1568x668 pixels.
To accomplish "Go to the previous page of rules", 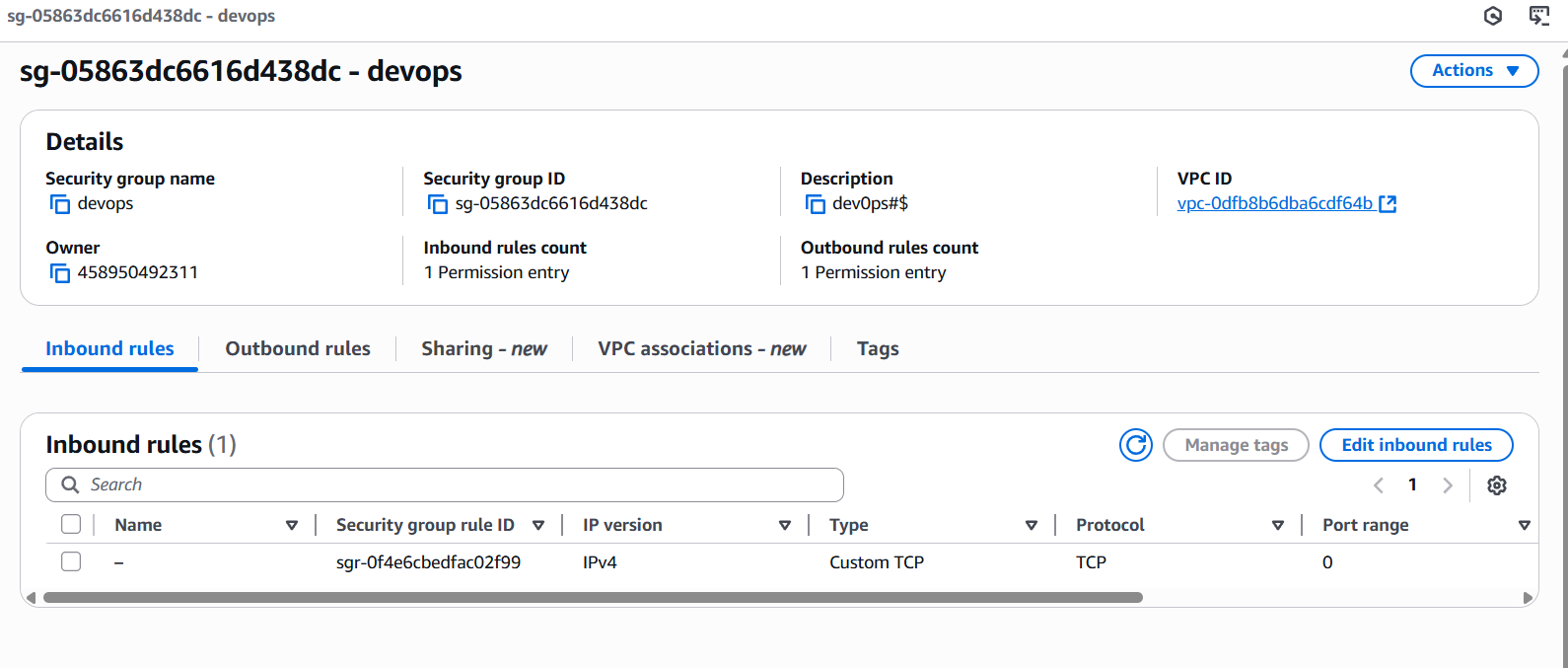I will (x=1379, y=485).
